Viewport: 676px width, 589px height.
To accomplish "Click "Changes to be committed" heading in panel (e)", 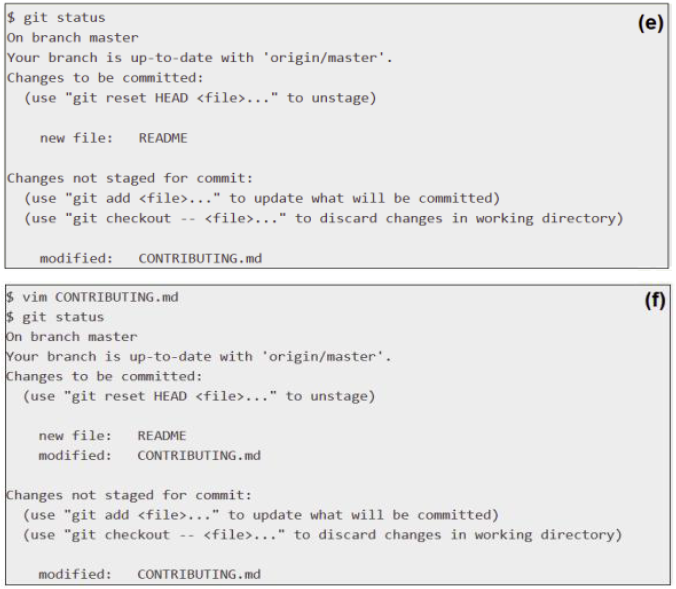I will pyautogui.click(x=105, y=78).
